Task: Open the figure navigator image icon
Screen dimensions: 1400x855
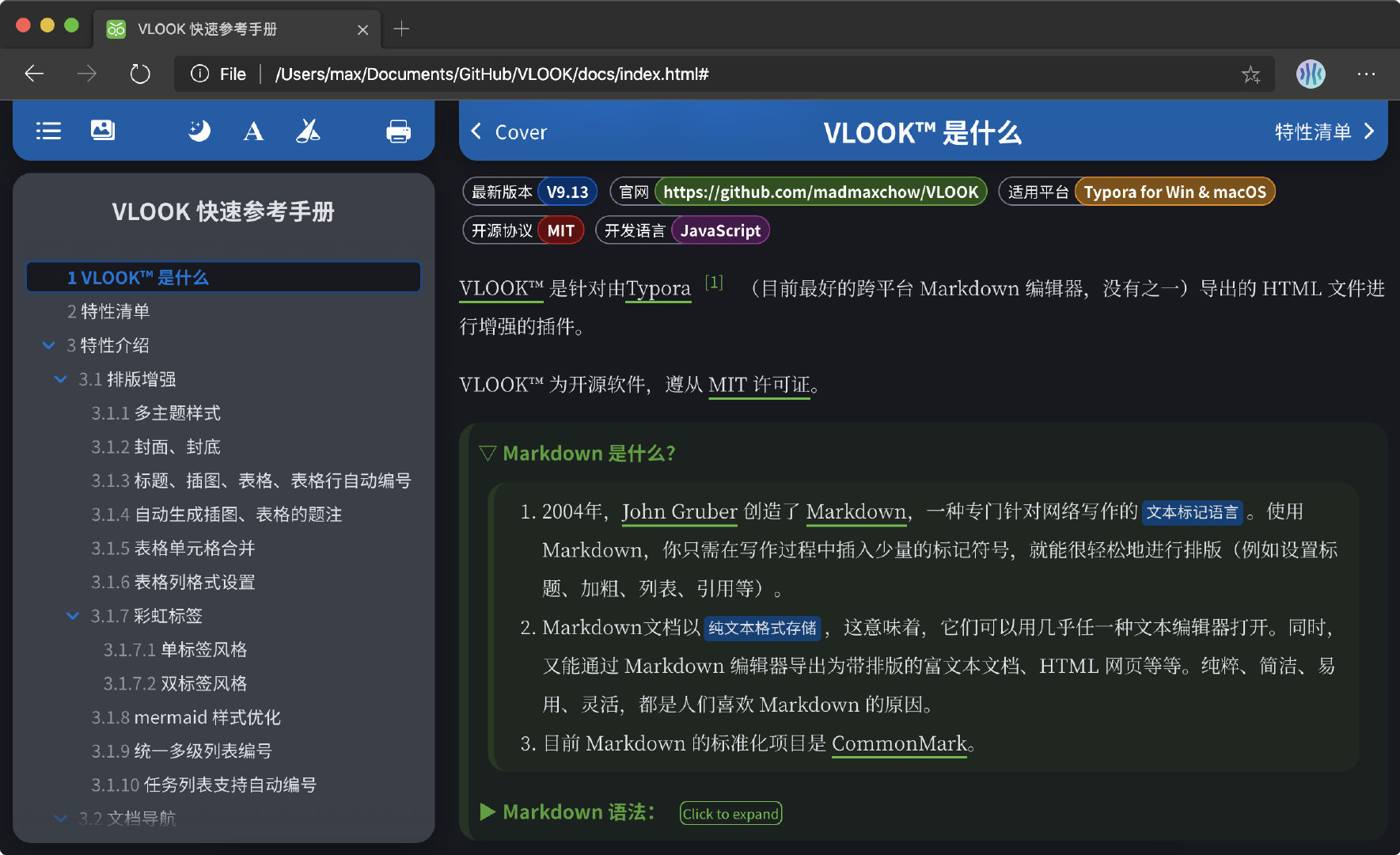Action: [x=103, y=131]
